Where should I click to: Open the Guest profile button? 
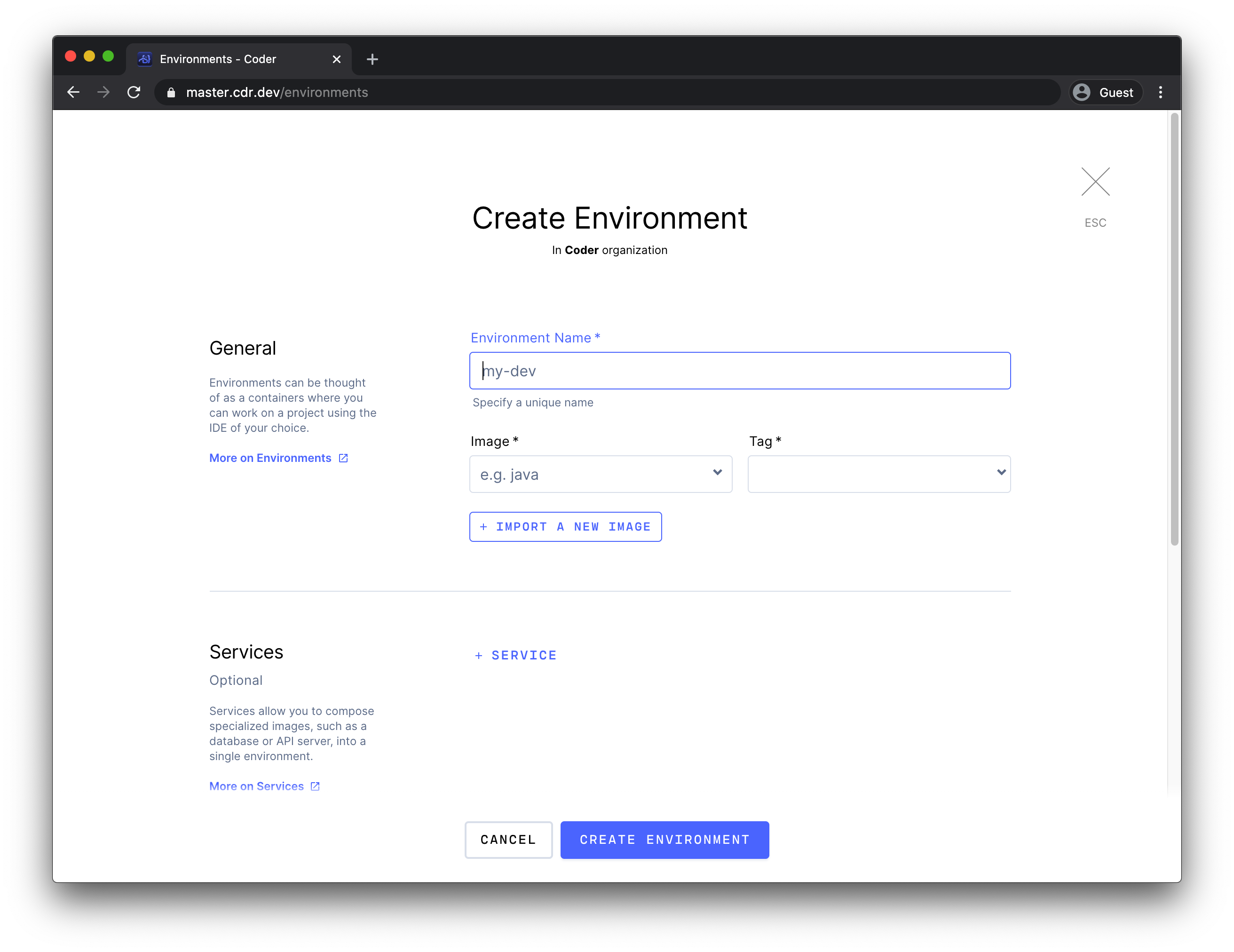click(1105, 92)
